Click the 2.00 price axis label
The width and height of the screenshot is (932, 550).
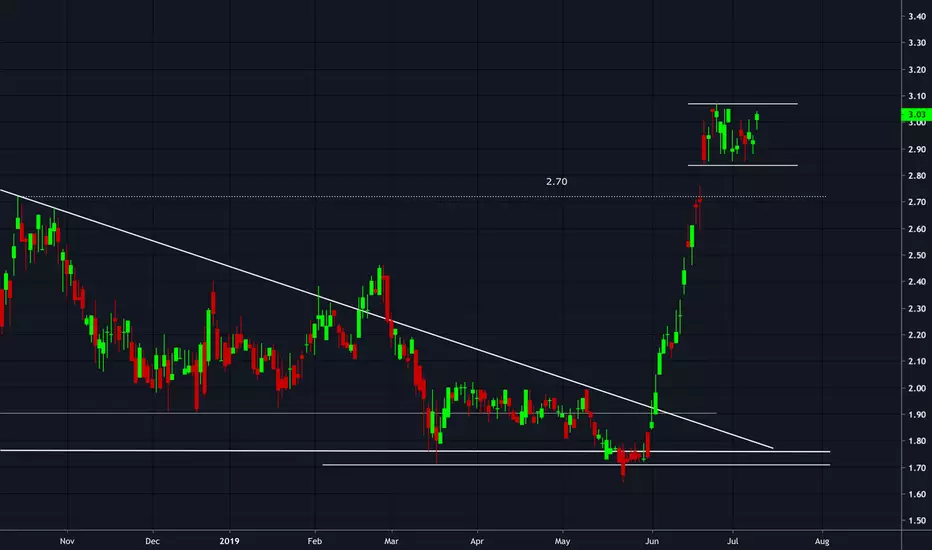coord(917,388)
